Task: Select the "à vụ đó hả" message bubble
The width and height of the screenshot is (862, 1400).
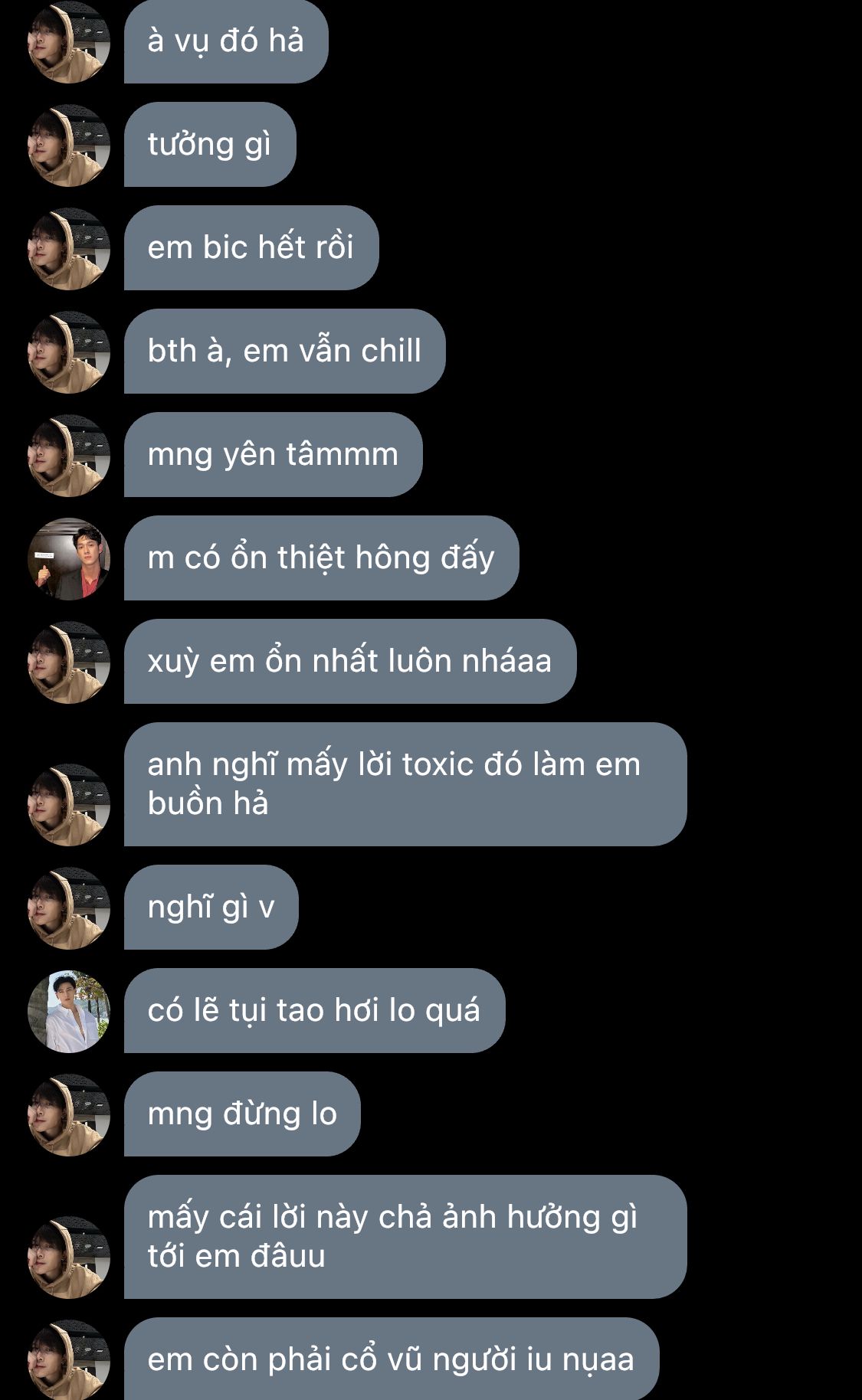Action: click(226, 41)
